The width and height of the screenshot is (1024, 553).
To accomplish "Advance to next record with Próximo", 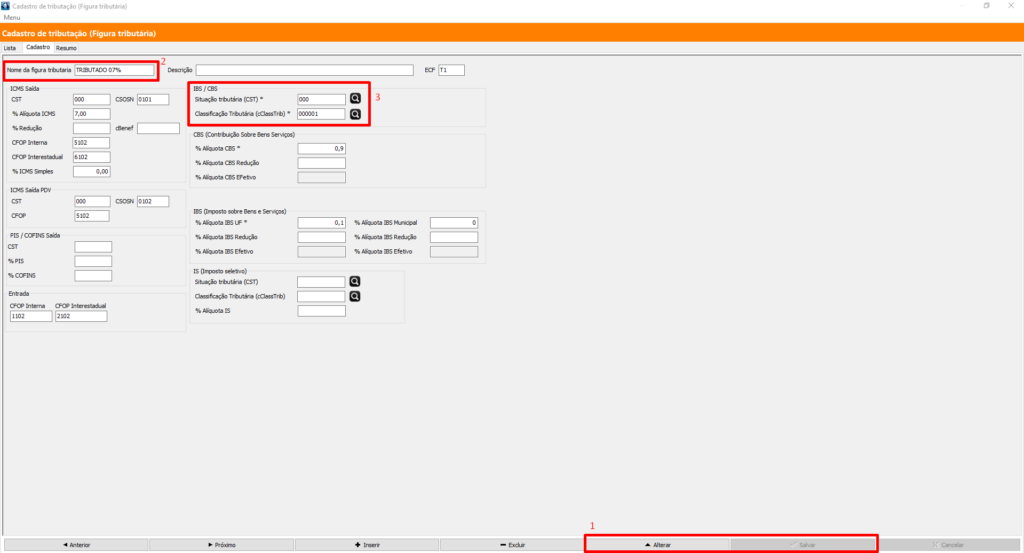I will 221,545.
